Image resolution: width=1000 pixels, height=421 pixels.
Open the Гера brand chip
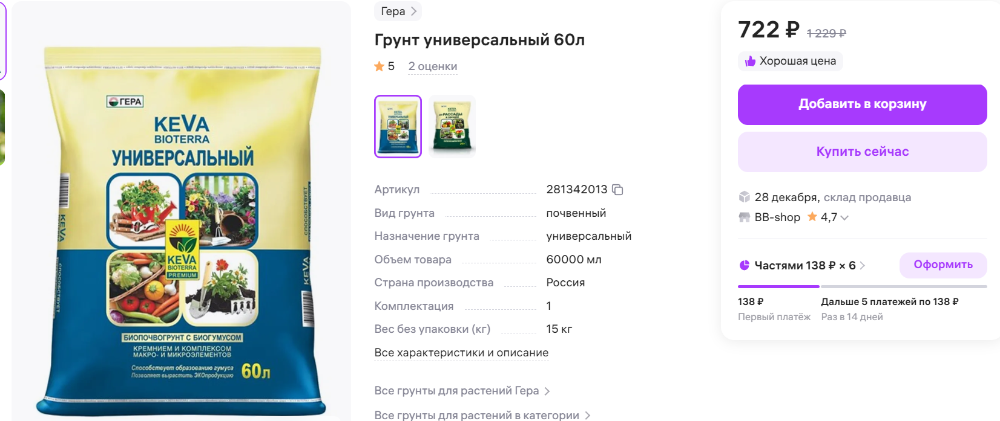398,11
